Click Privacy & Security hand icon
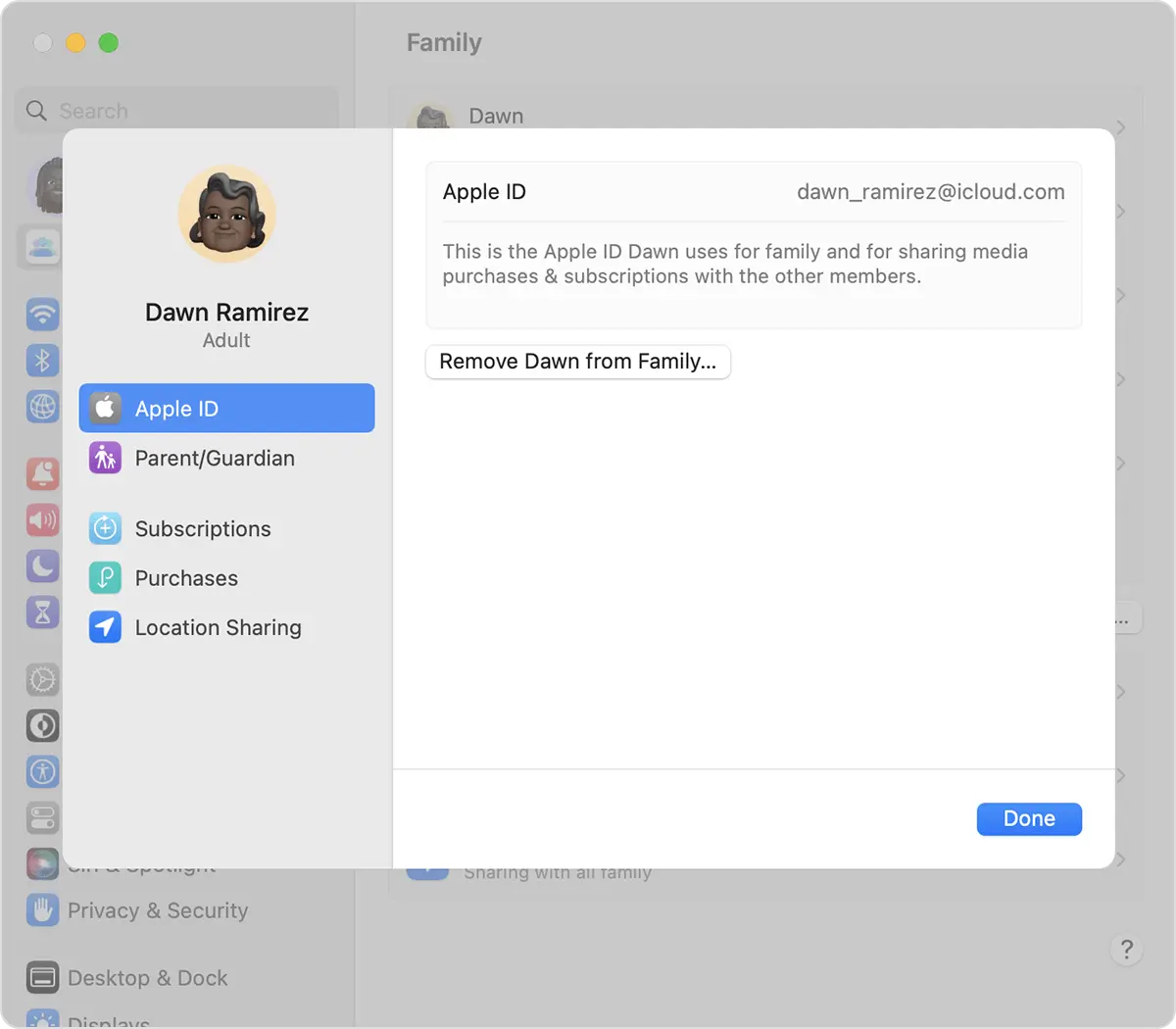1176x1029 pixels. click(x=42, y=910)
